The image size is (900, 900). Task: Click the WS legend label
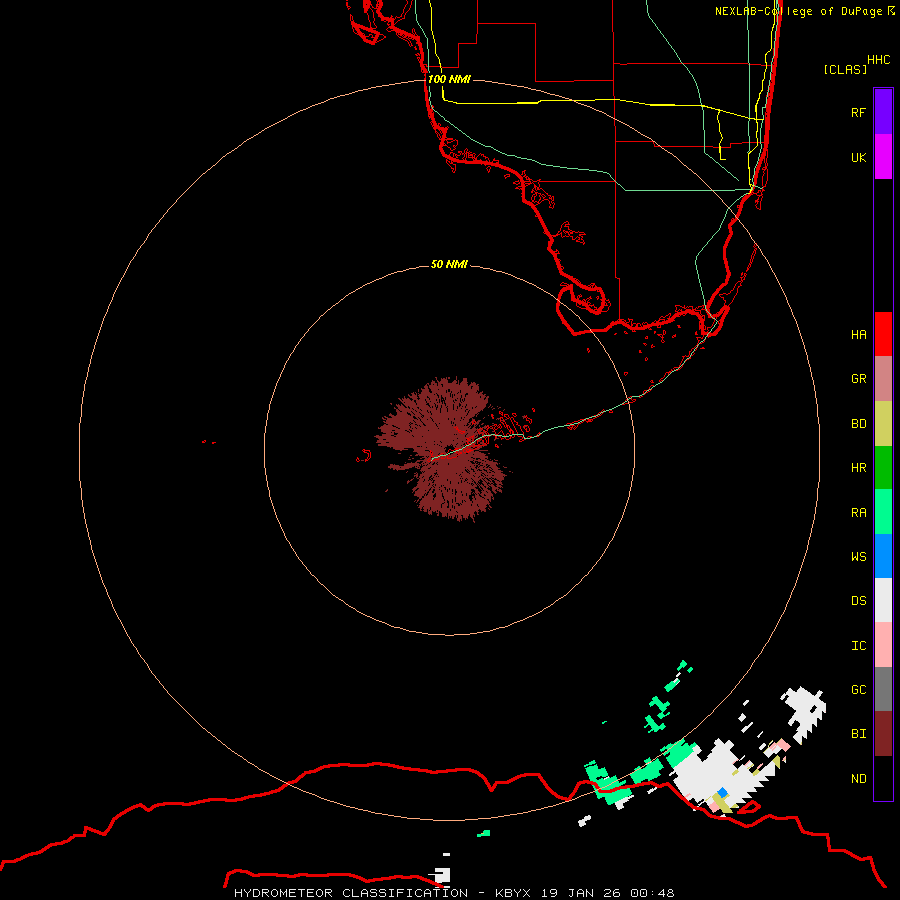tap(858, 557)
